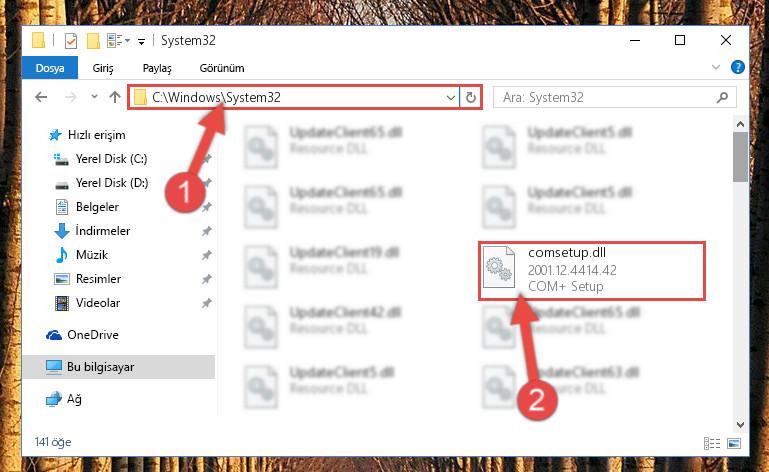Switch to the Görünüm tab
Image resolution: width=769 pixels, height=472 pixels.
(x=222, y=68)
